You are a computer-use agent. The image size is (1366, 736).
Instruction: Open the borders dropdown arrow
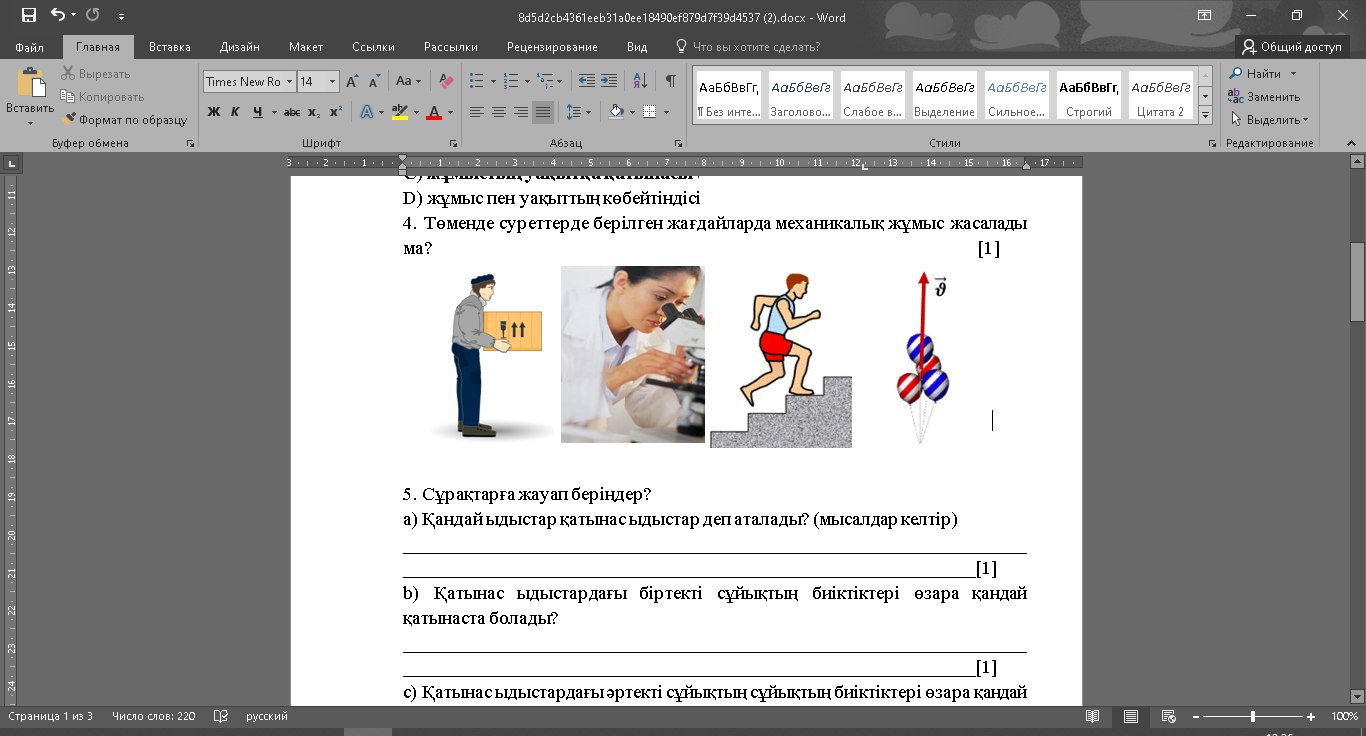pyautogui.click(x=665, y=112)
